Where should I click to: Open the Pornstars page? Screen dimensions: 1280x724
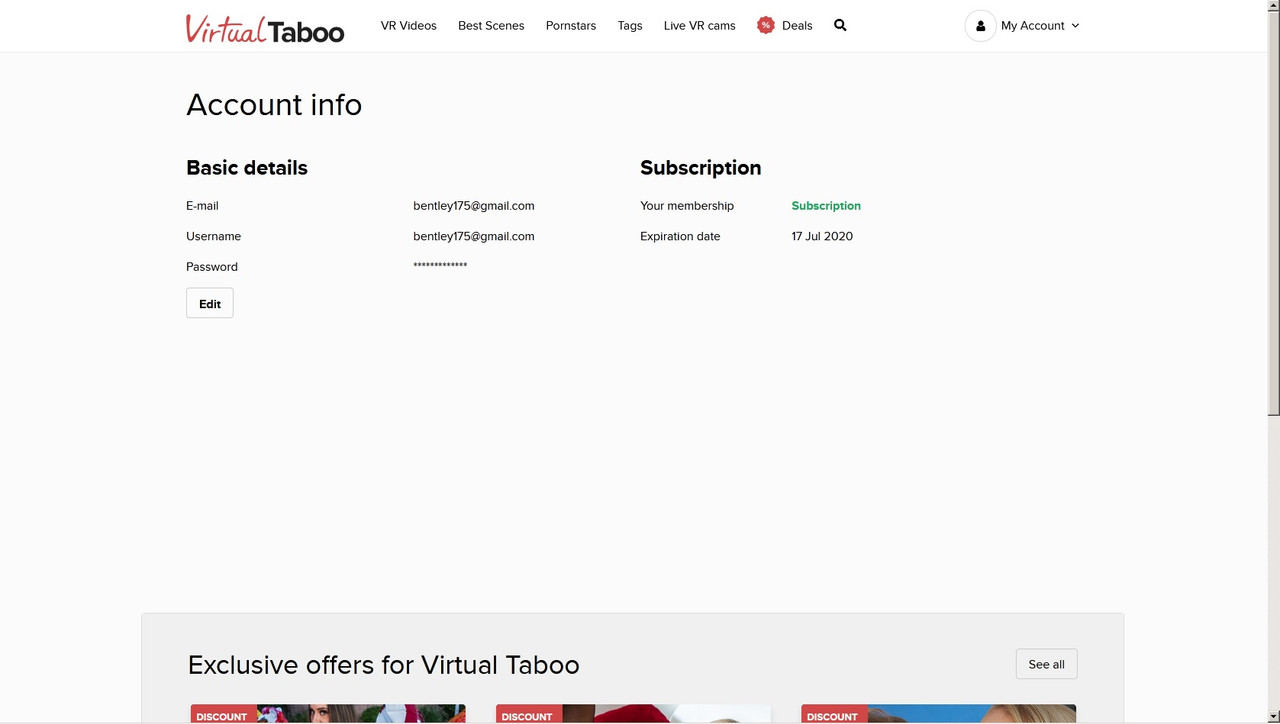pos(571,25)
